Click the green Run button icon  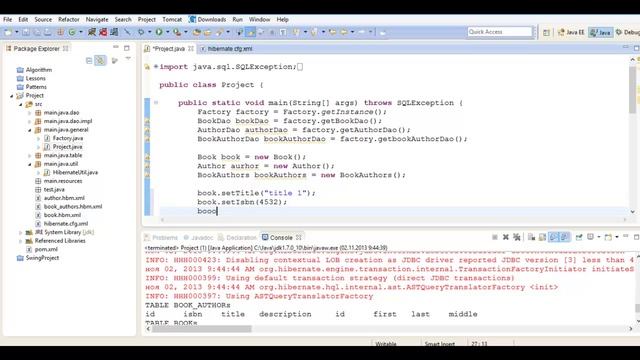[159, 32]
